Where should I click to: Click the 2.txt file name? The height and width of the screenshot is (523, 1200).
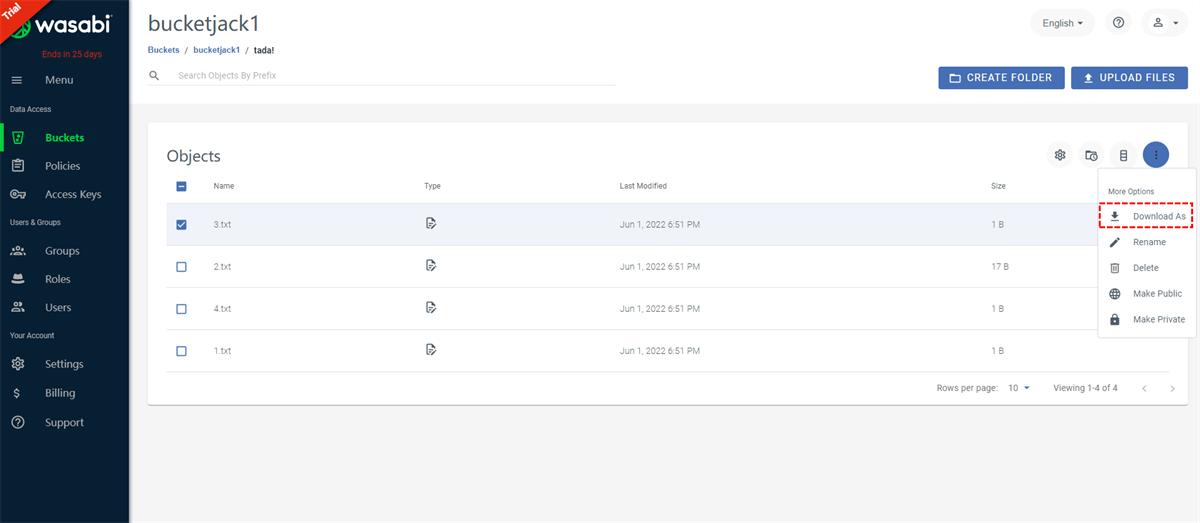tap(222, 267)
